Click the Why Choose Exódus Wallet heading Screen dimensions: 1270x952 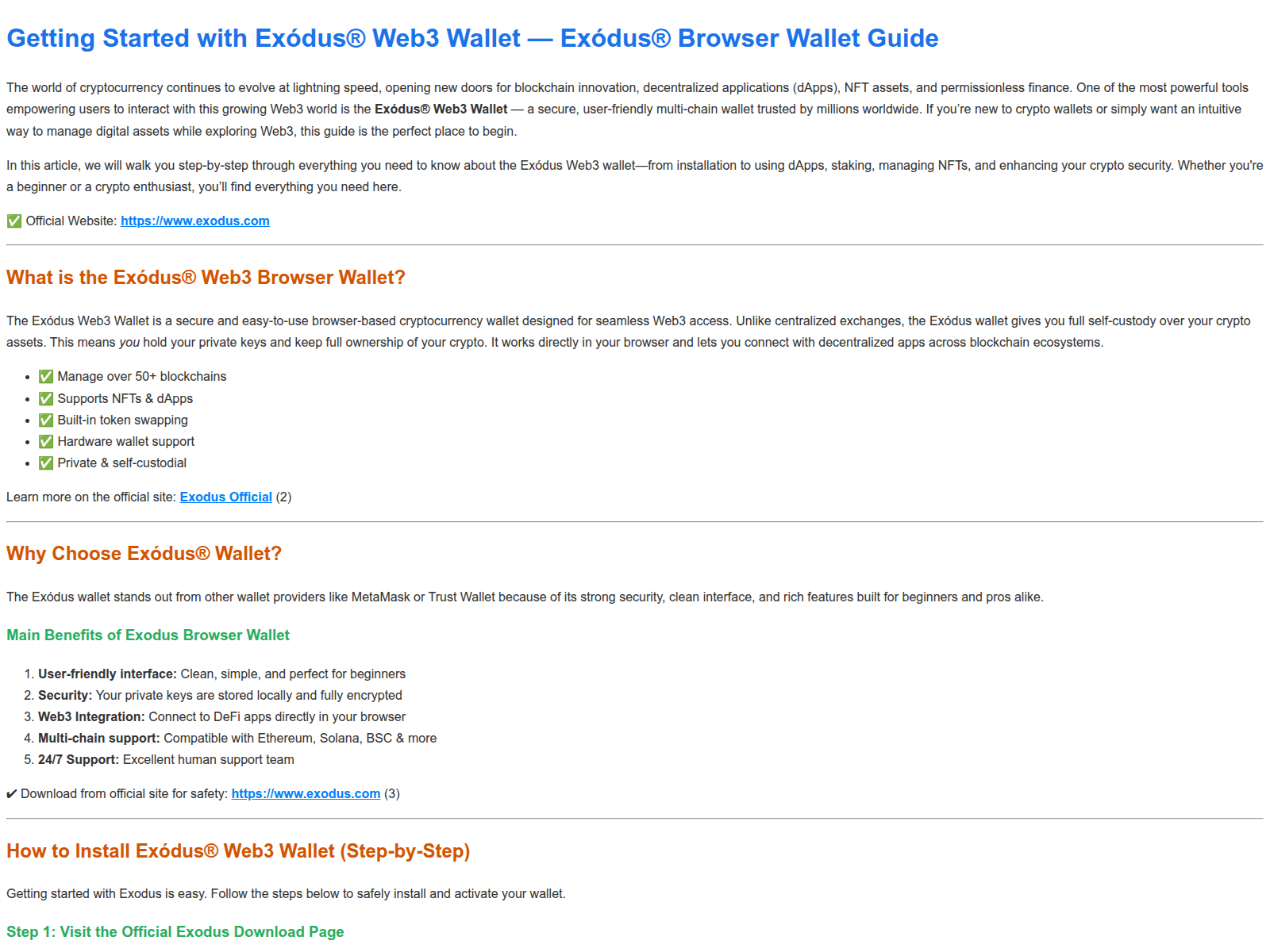144,554
